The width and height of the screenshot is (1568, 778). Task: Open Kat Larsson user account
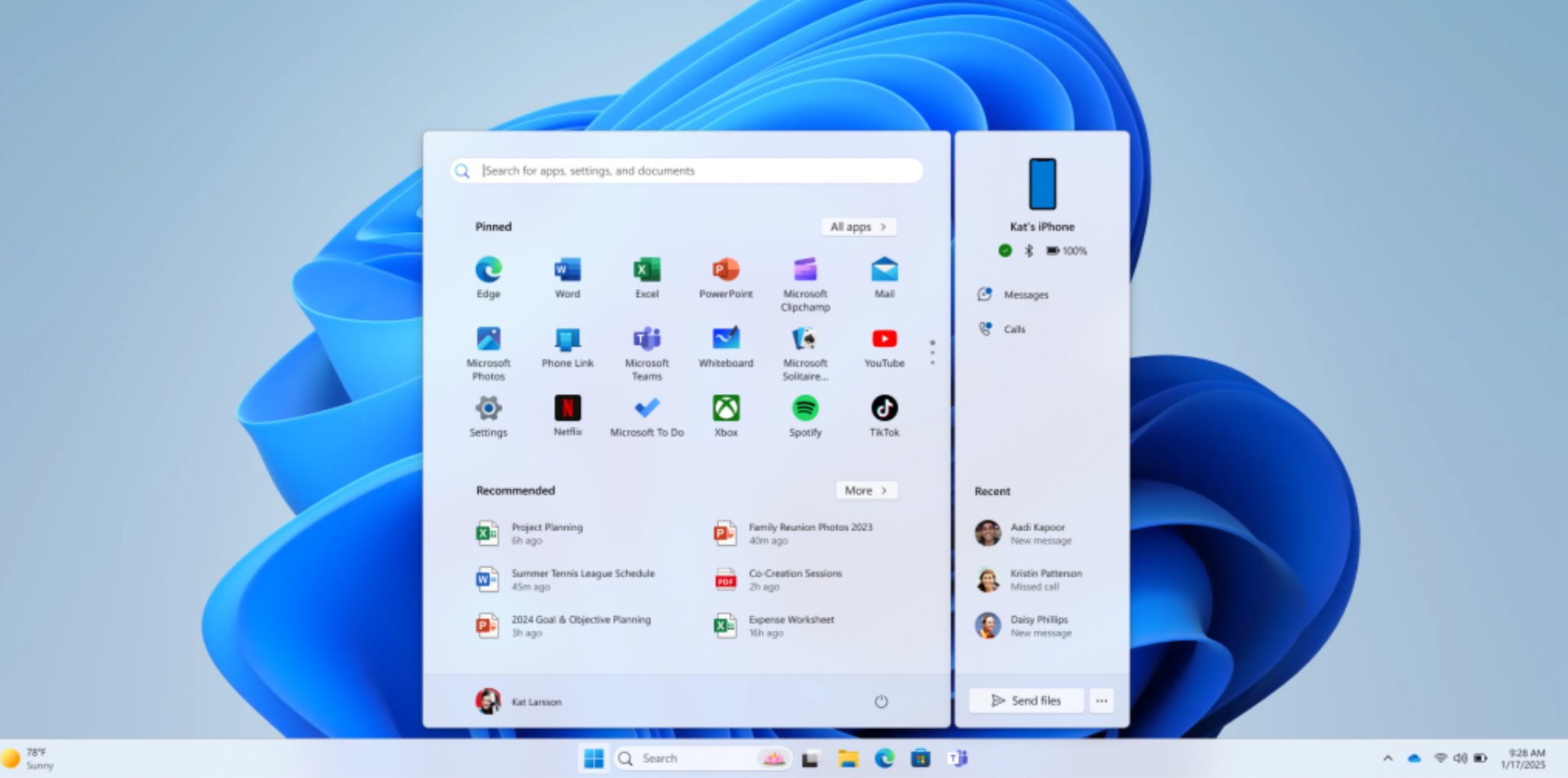518,702
